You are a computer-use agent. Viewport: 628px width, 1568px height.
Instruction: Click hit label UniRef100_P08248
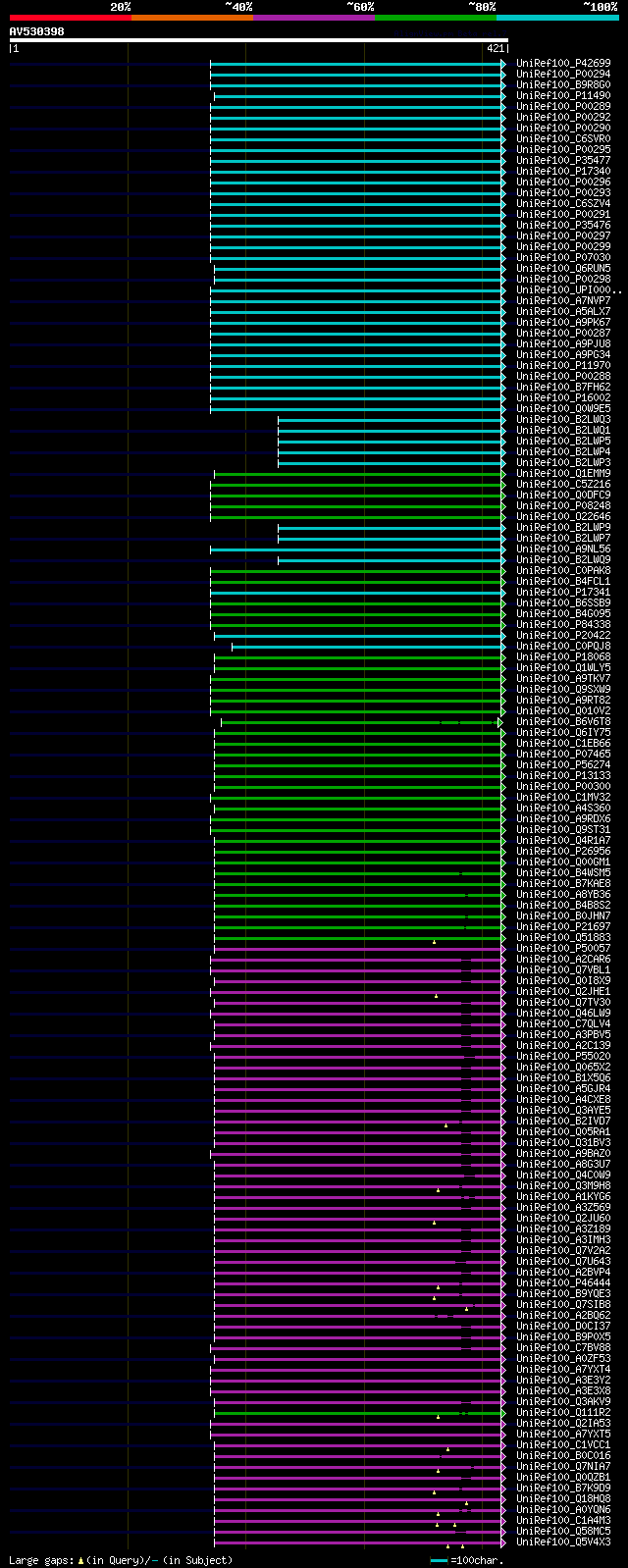click(x=563, y=505)
